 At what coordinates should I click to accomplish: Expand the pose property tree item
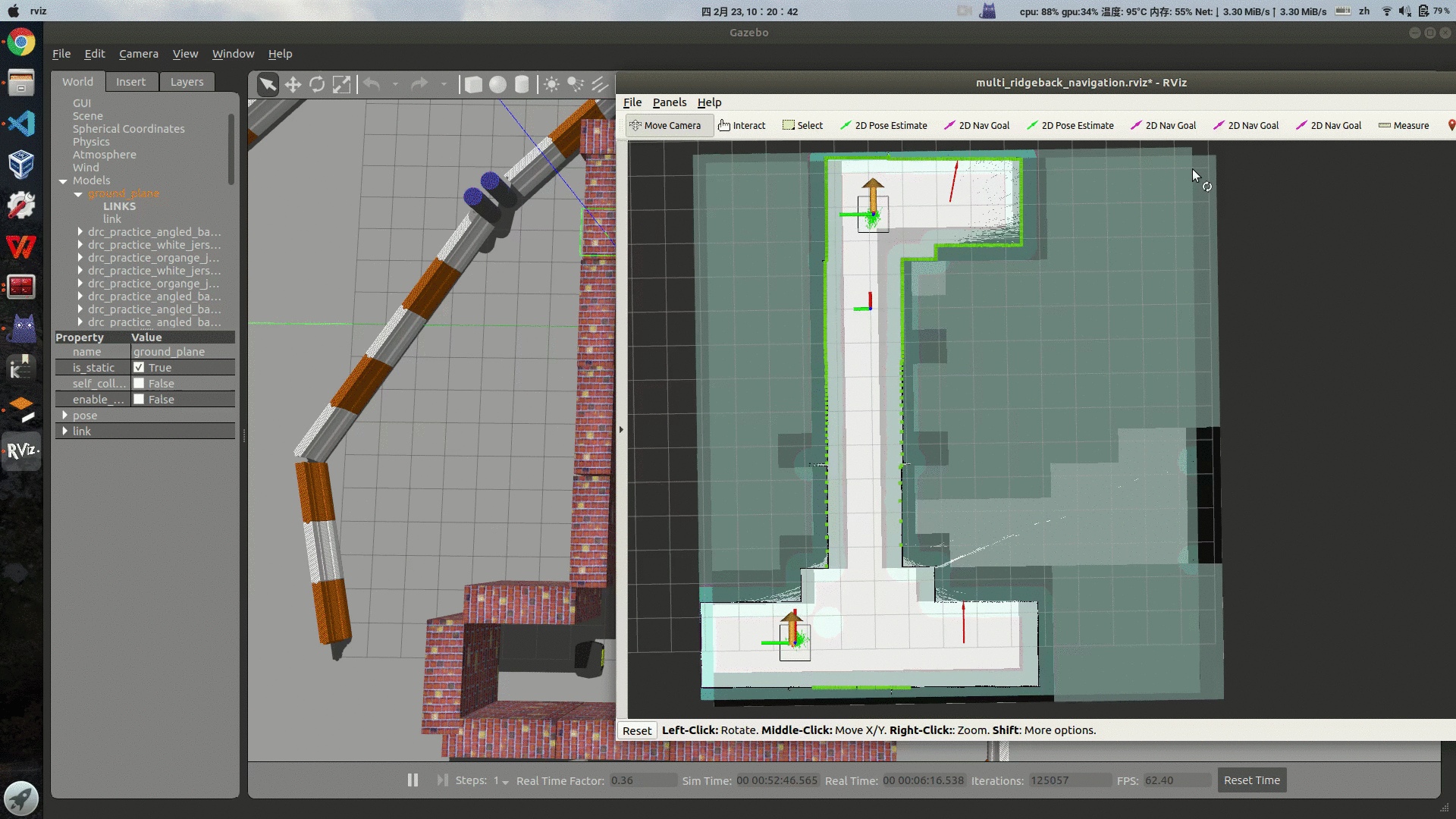pos(65,414)
